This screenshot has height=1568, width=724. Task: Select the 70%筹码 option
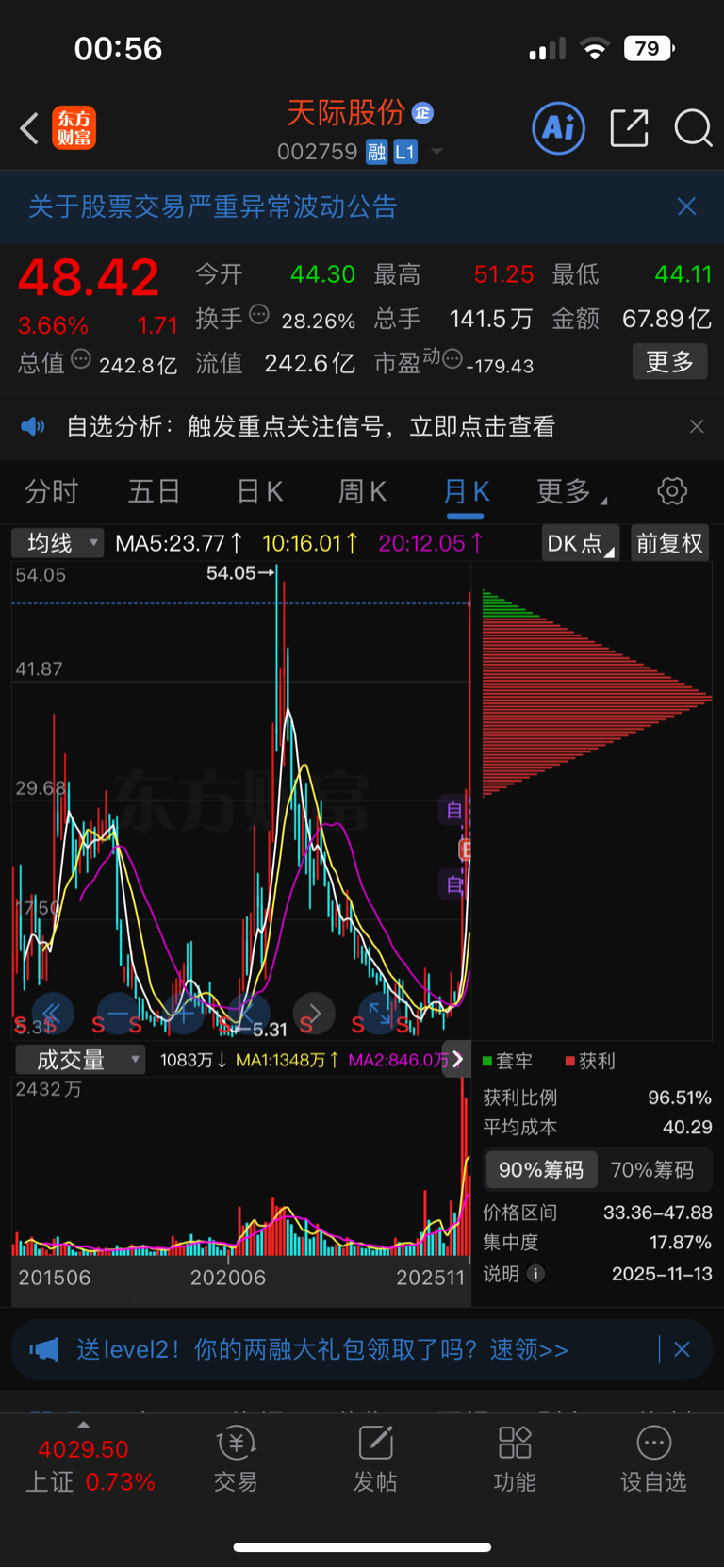[x=652, y=1170]
